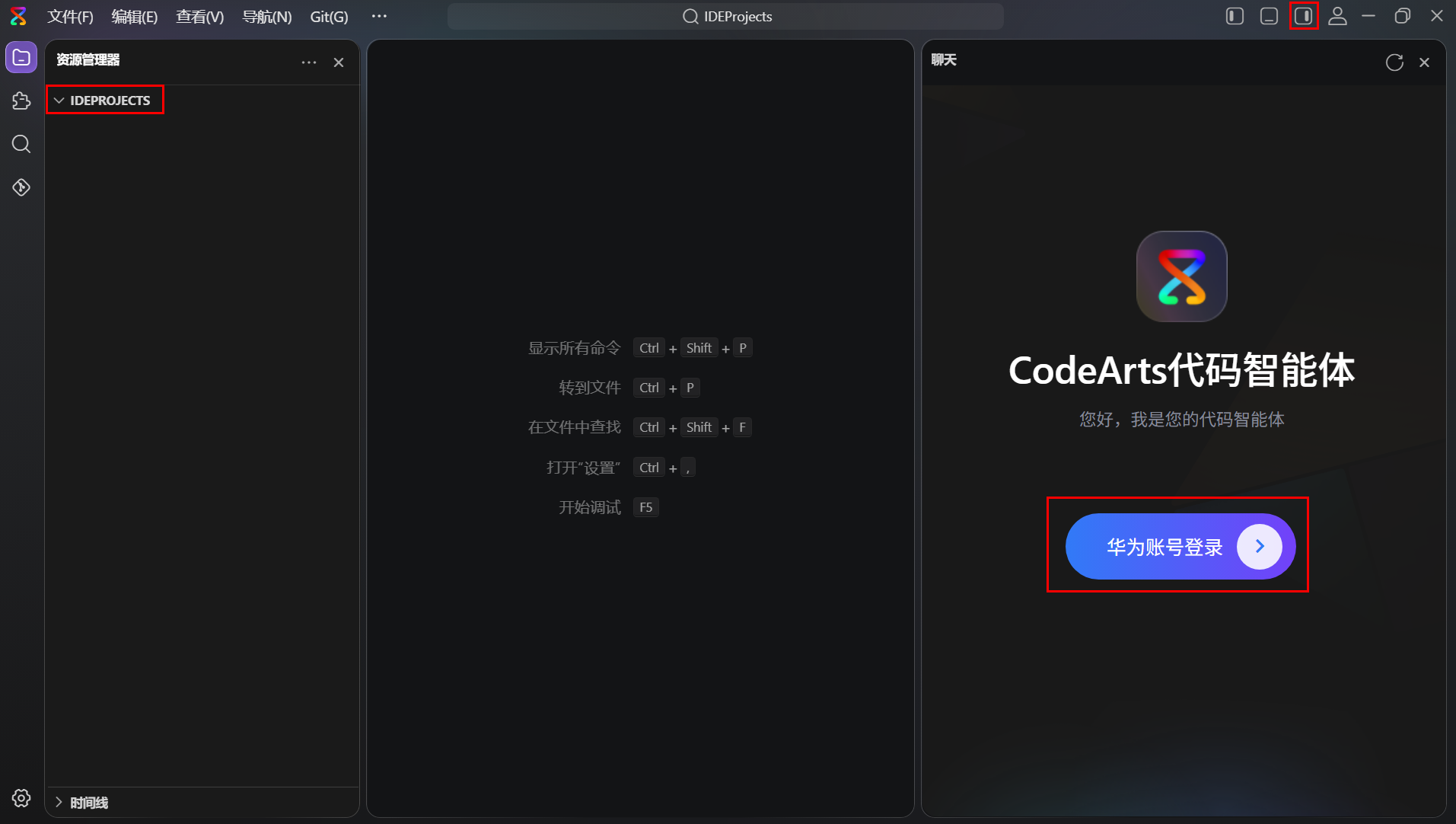This screenshot has height=824, width=1456.
Task: Open settings gear at sidebar bottom
Action: [x=21, y=798]
